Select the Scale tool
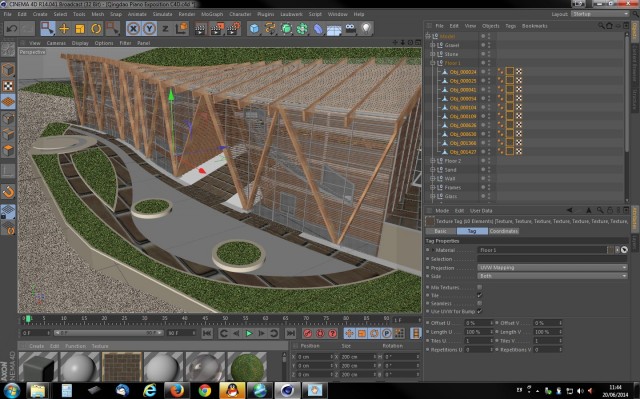 80,29
